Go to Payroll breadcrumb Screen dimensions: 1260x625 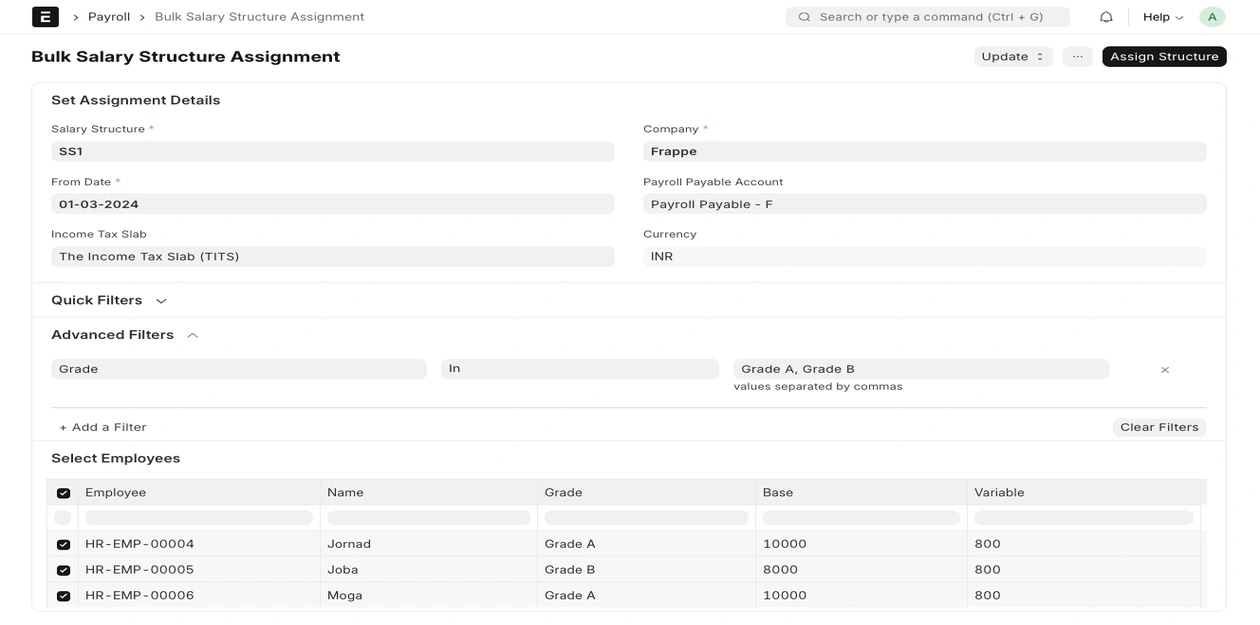pyautogui.click(x=109, y=17)
